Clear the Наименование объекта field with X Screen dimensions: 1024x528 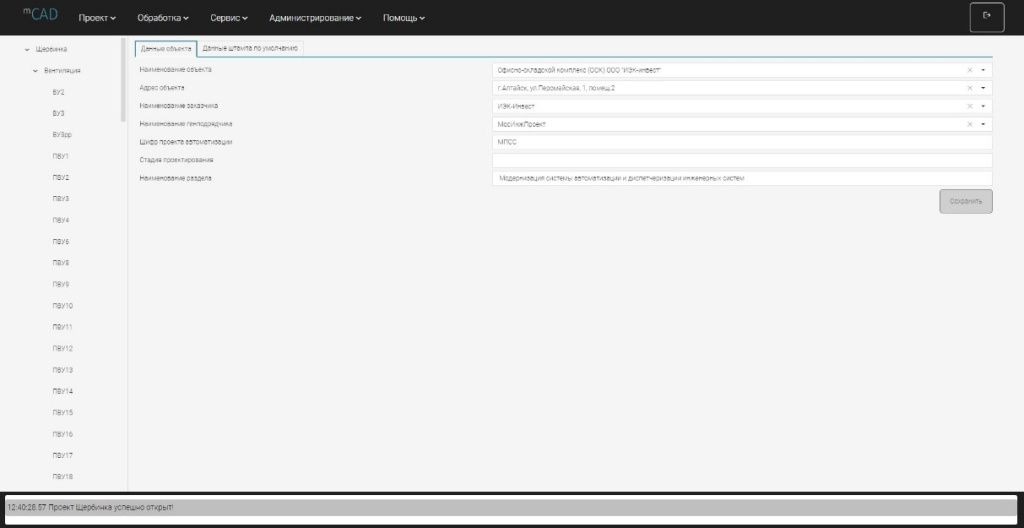(x=969, y=70)
